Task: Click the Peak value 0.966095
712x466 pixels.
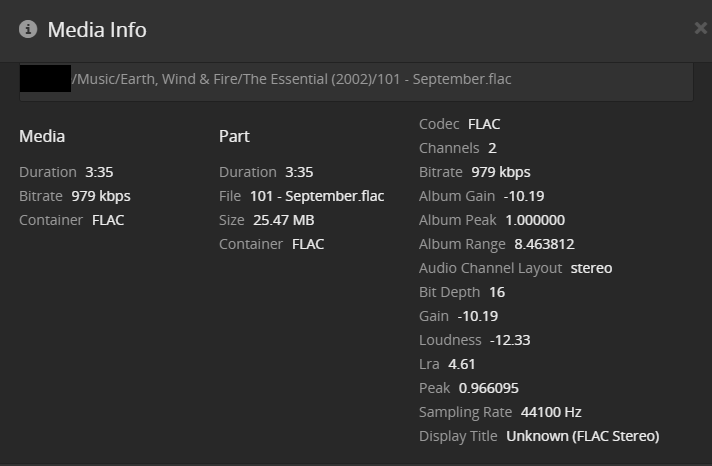Action: pyautogui.click(x=489, y=388)
